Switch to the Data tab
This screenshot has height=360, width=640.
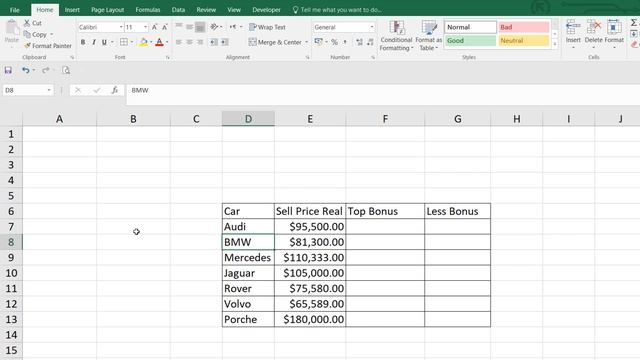178,10
